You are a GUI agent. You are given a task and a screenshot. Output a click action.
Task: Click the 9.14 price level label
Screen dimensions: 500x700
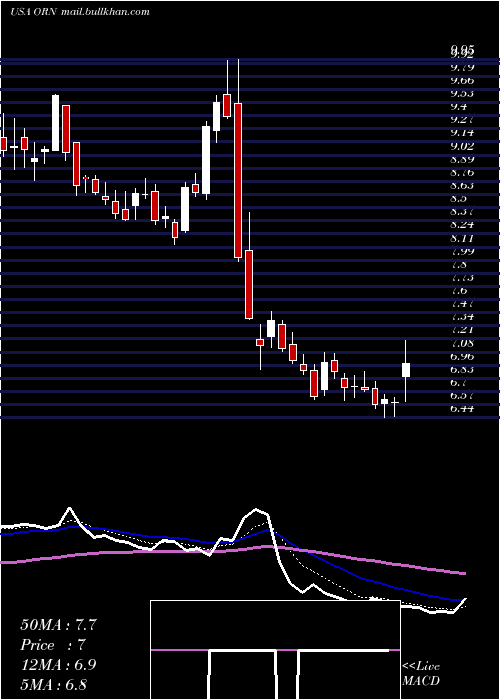pos(462,133)
